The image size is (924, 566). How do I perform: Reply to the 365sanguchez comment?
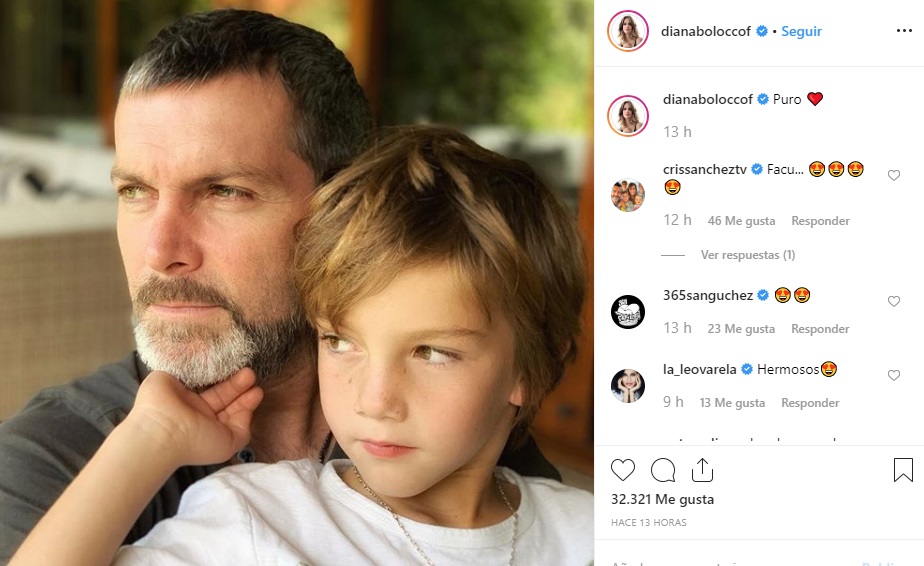820,329
